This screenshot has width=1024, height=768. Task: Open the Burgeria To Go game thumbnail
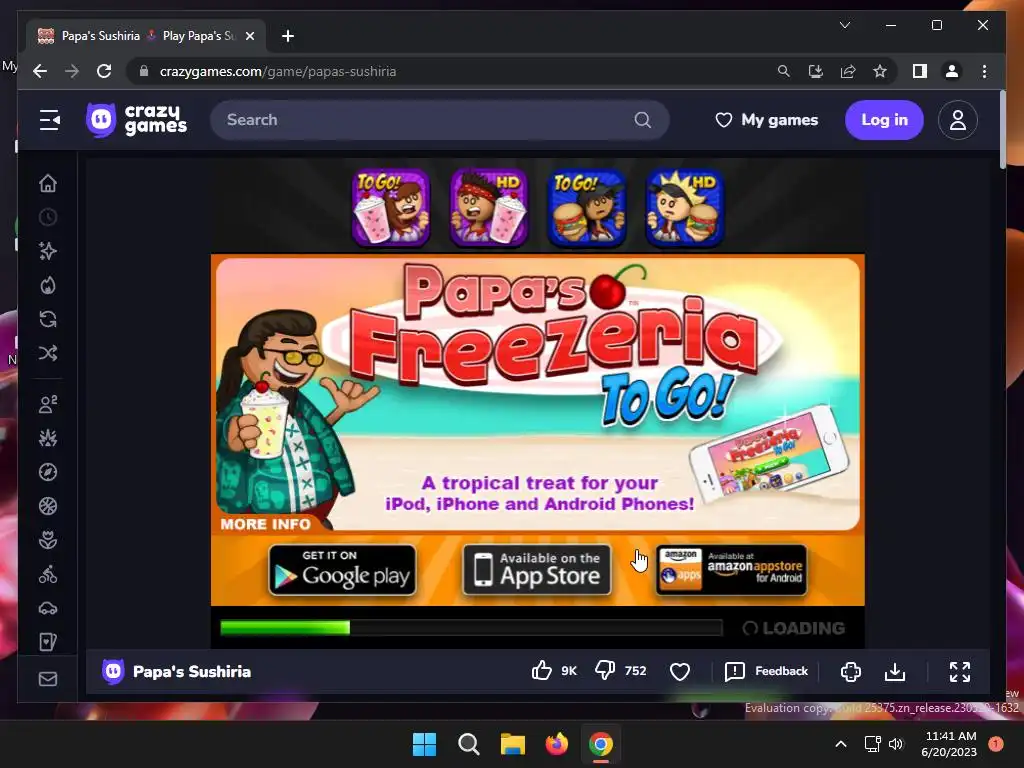pyautogui.click(x=586, y=208)
